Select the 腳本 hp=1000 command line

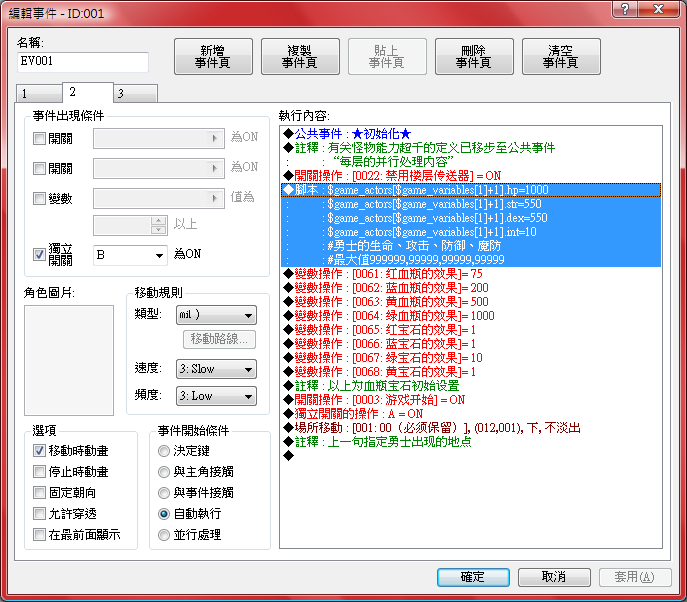point(471,190)
